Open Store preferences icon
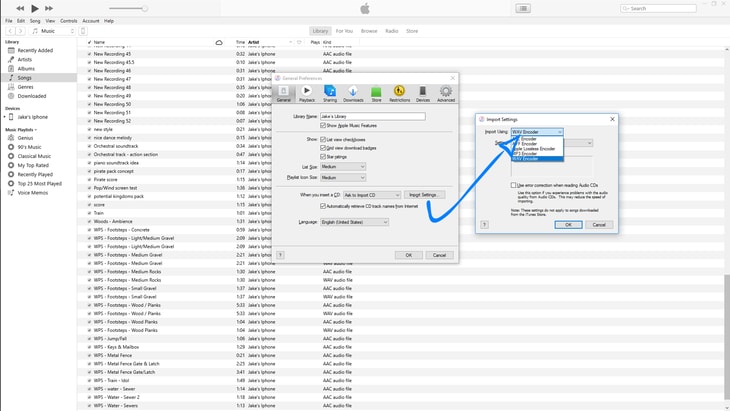The height and width of the screenshot is (411, 730). point(376,93)
